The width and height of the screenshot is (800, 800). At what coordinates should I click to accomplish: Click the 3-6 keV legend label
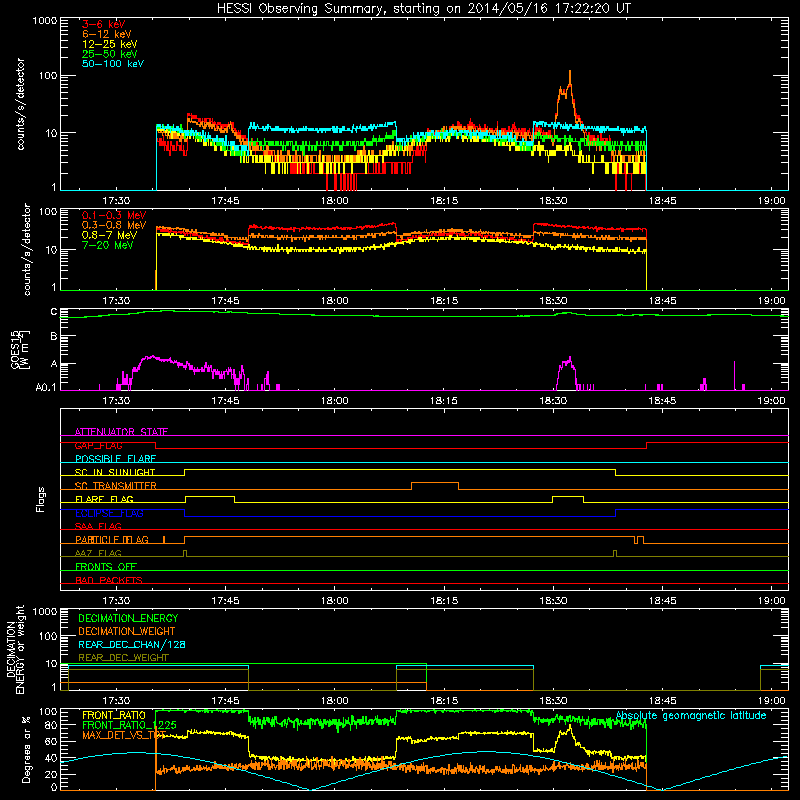click(104, 24)
